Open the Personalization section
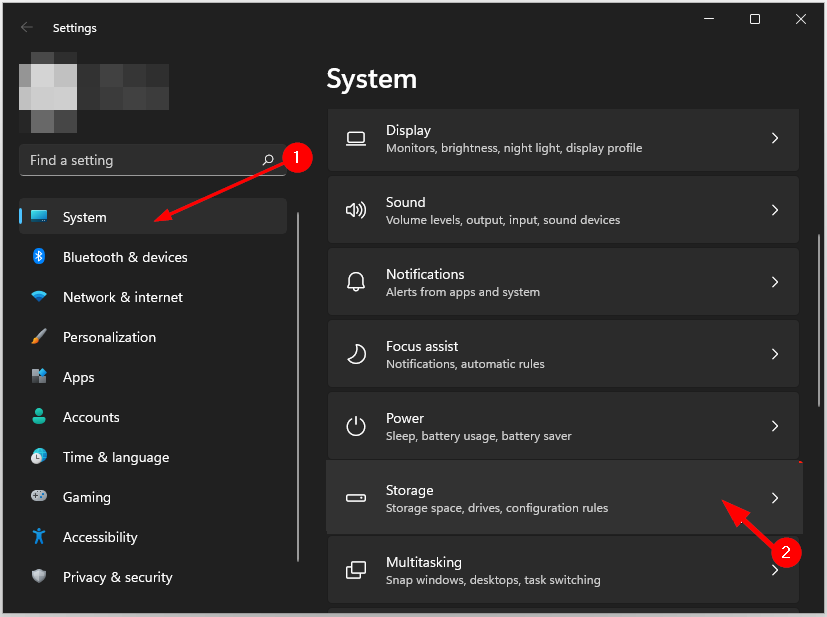 (110, 337)
